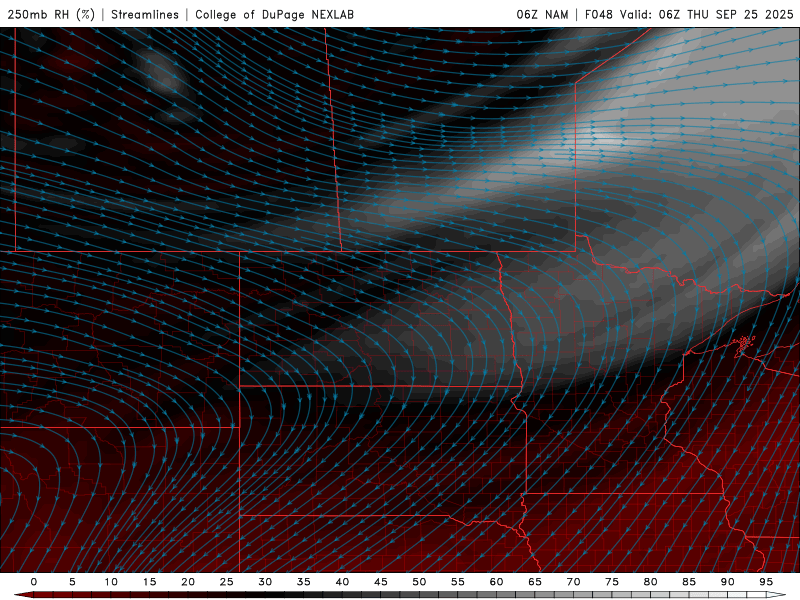
Task: Click the "15" label on color scale
Action: click(x=149, y=582)
